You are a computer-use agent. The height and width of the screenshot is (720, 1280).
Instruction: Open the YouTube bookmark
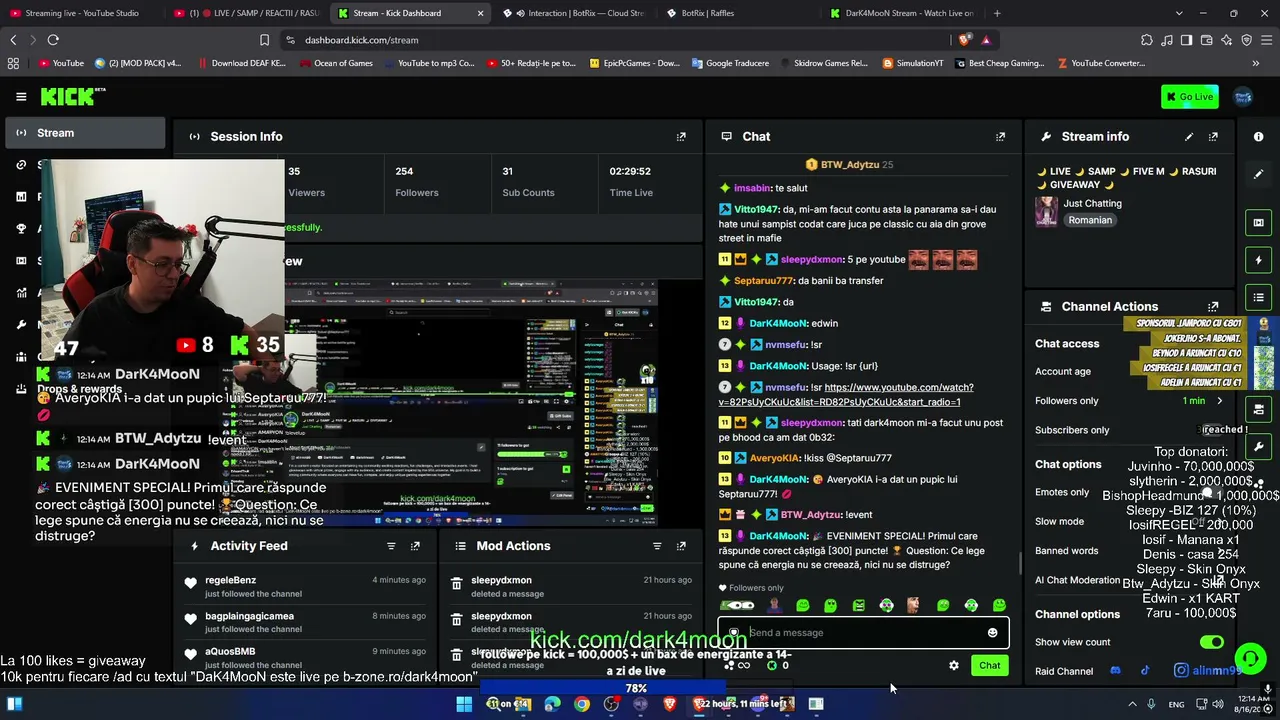(61, 63)
